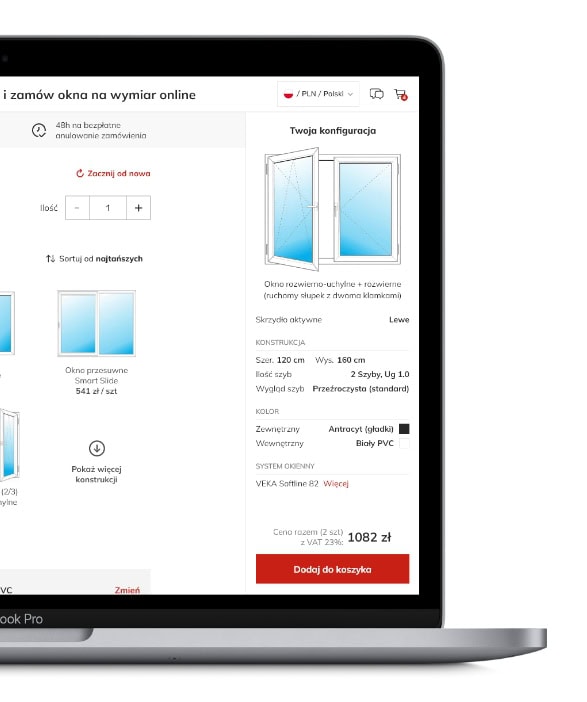Click the sort arrows icon
Screen dimensions: 587x702
50,259
